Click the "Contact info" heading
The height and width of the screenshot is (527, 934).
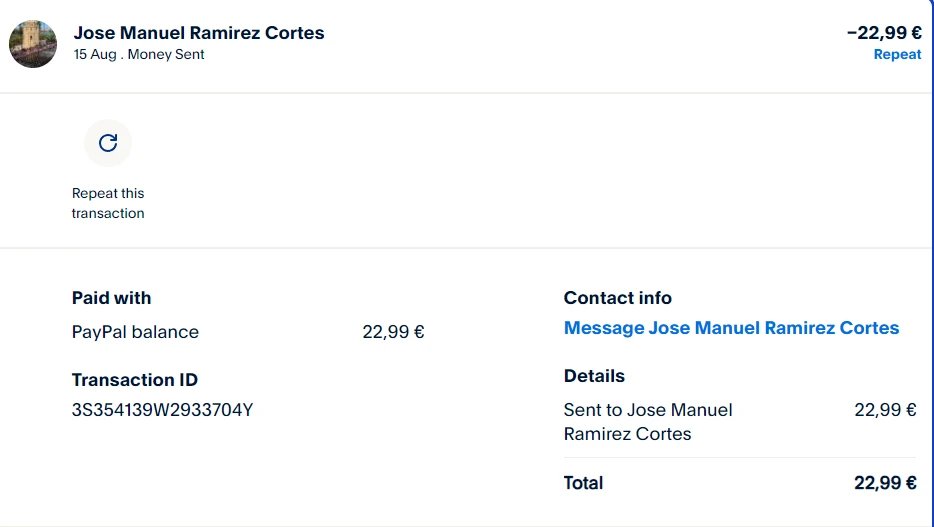pos(617,298)
